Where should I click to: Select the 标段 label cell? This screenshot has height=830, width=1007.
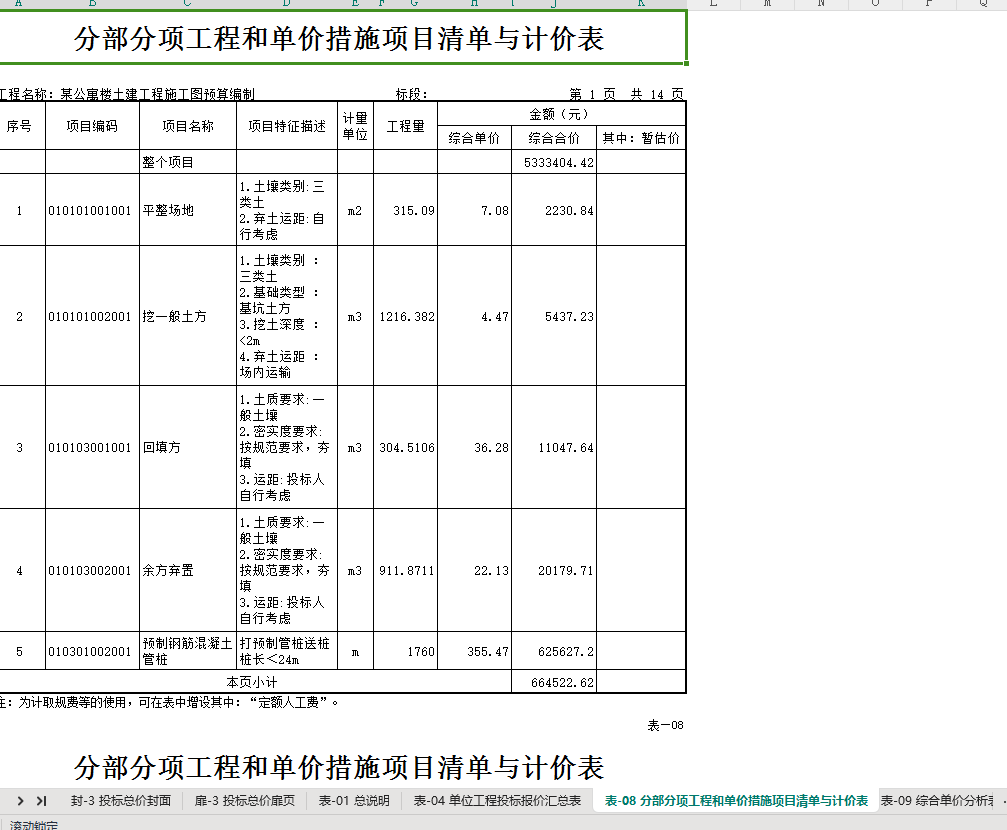click(x=411, y=94)
